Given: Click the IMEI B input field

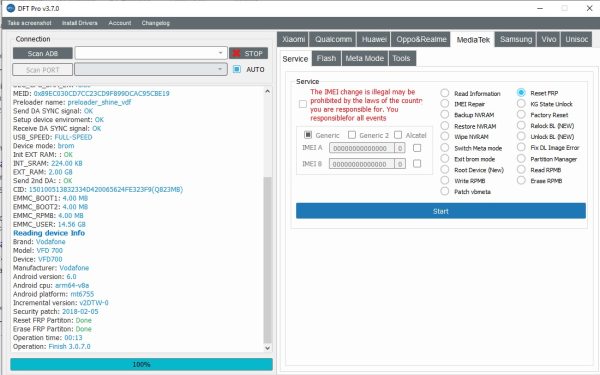Looking at the screenshot, I should [362, 164].
